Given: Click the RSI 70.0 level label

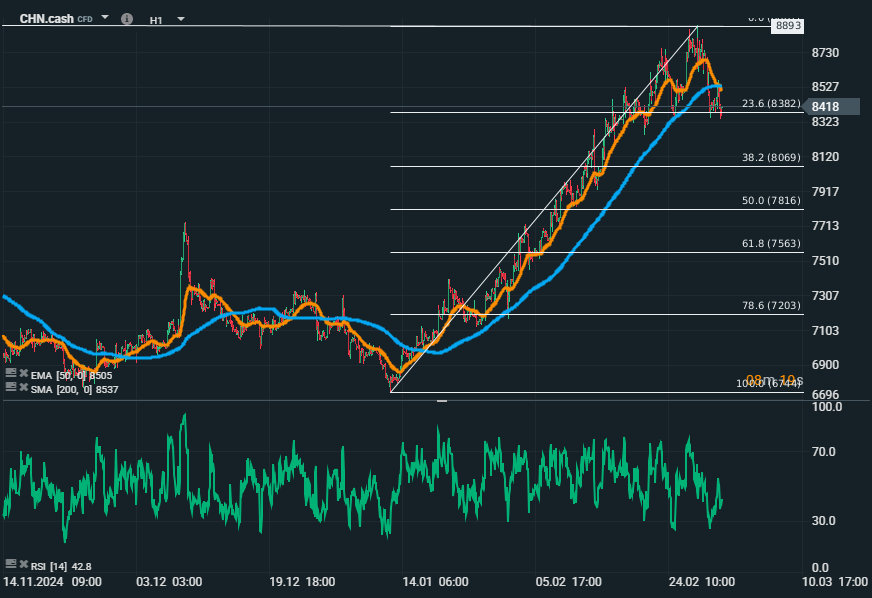Looking at the screenshot, I should [x=824, y=452].
